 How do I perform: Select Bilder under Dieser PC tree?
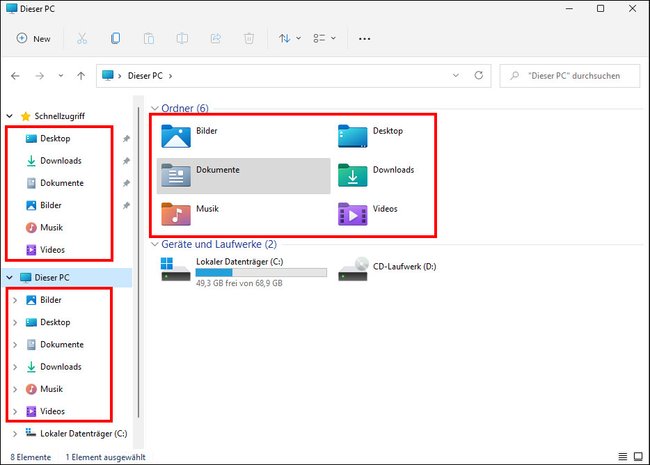tap(51, 300)
